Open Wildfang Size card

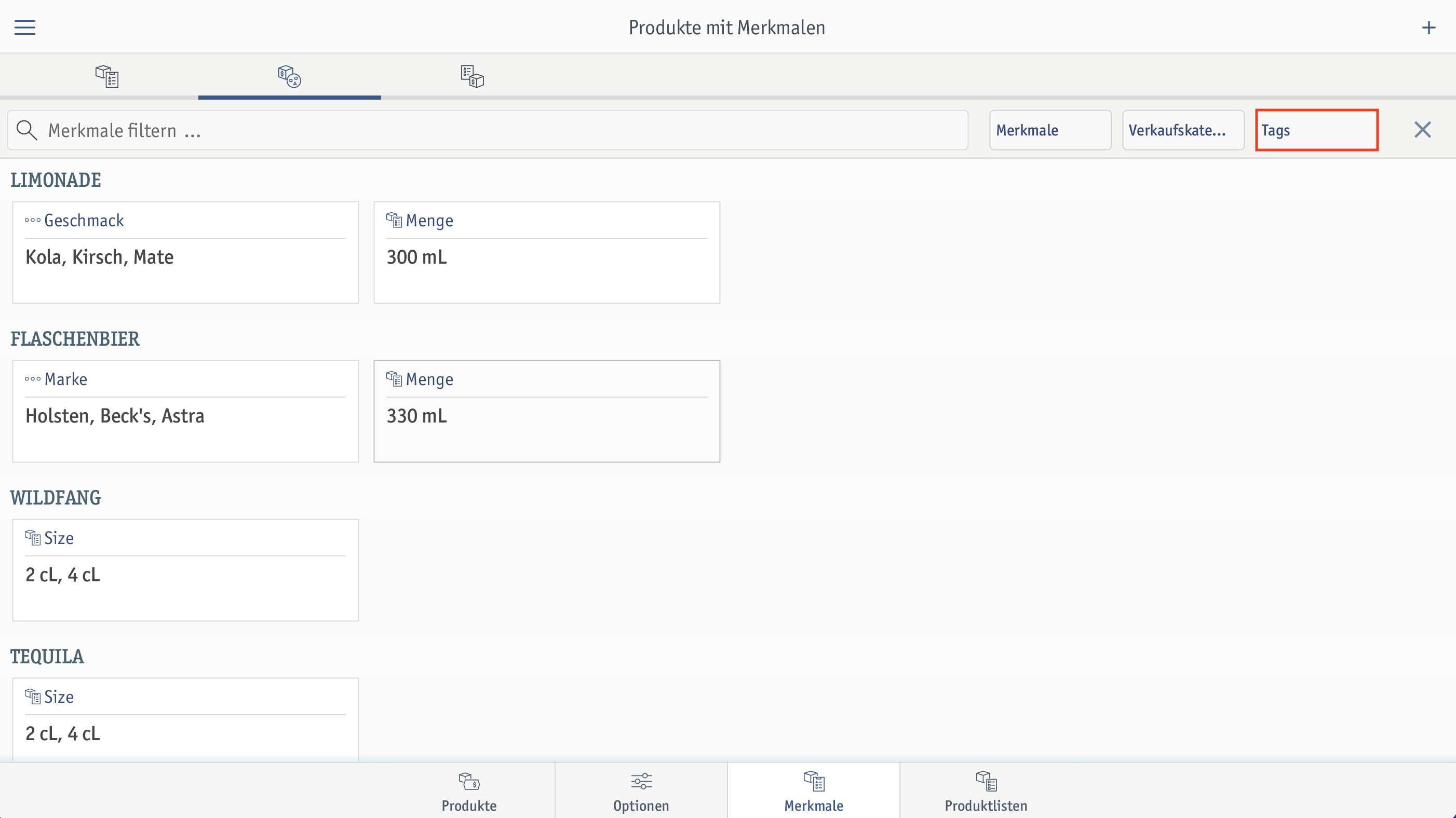click(x=185, y=570)
